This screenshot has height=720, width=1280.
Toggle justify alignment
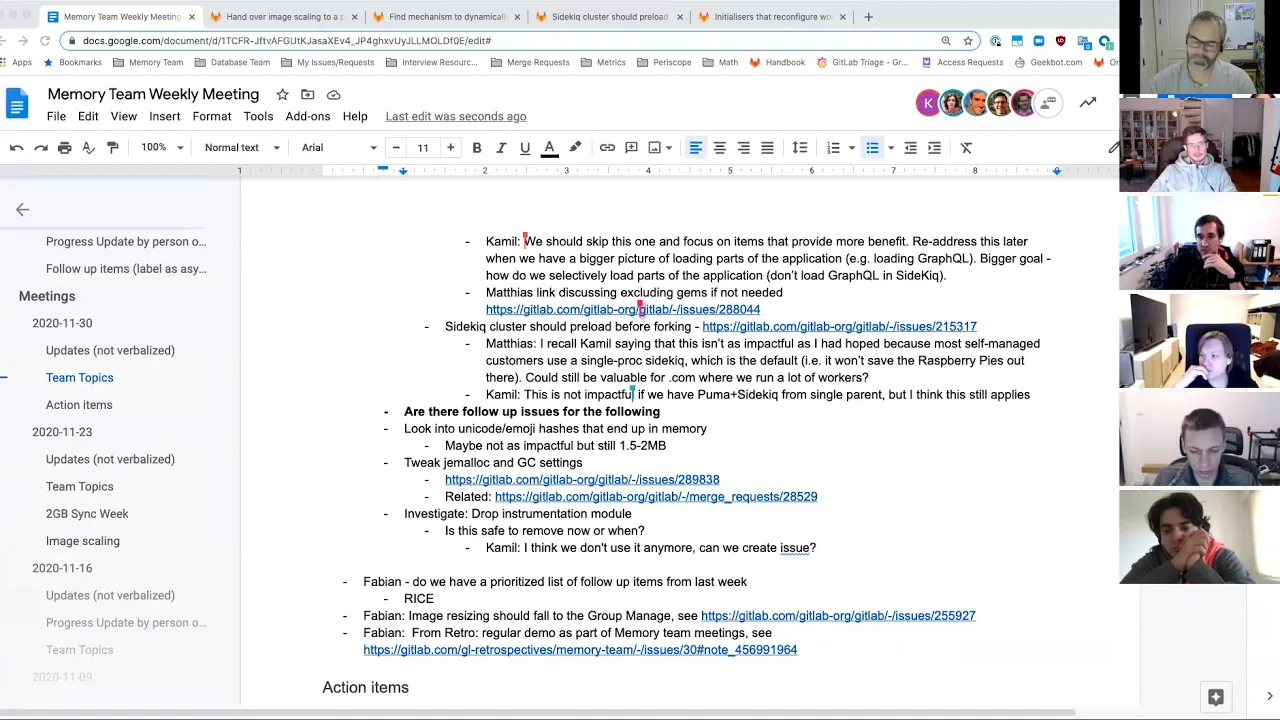coord(767,148)
